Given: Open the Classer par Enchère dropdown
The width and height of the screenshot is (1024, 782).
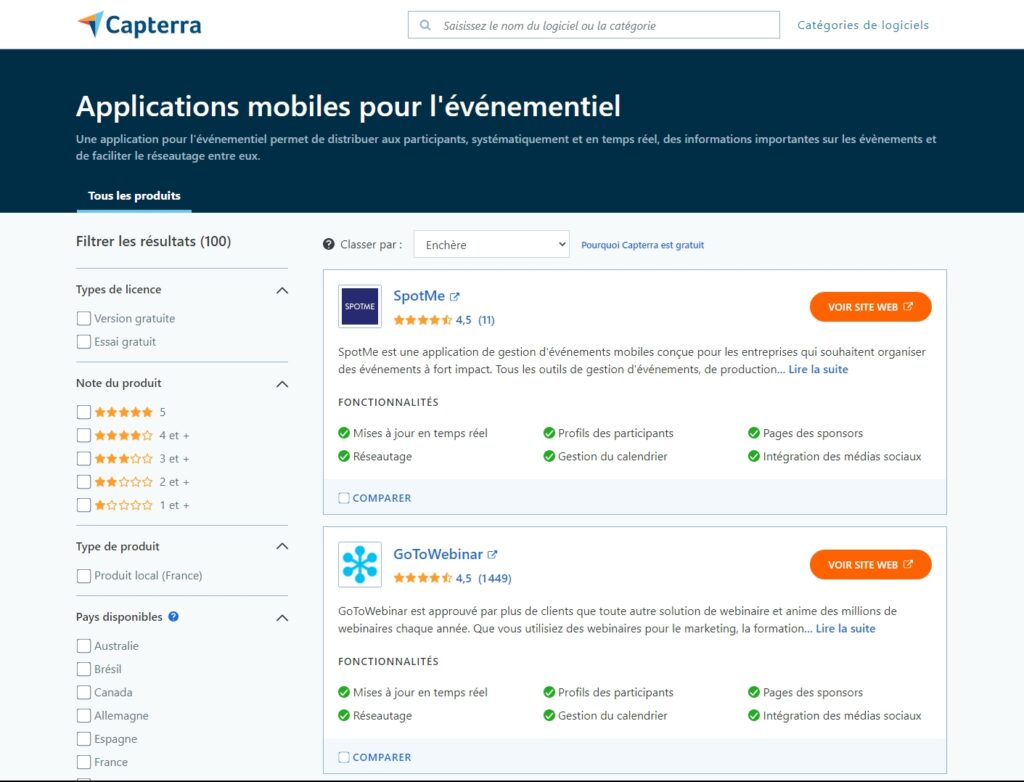Looking at the screenshot, I should click(x=492, y=244).
